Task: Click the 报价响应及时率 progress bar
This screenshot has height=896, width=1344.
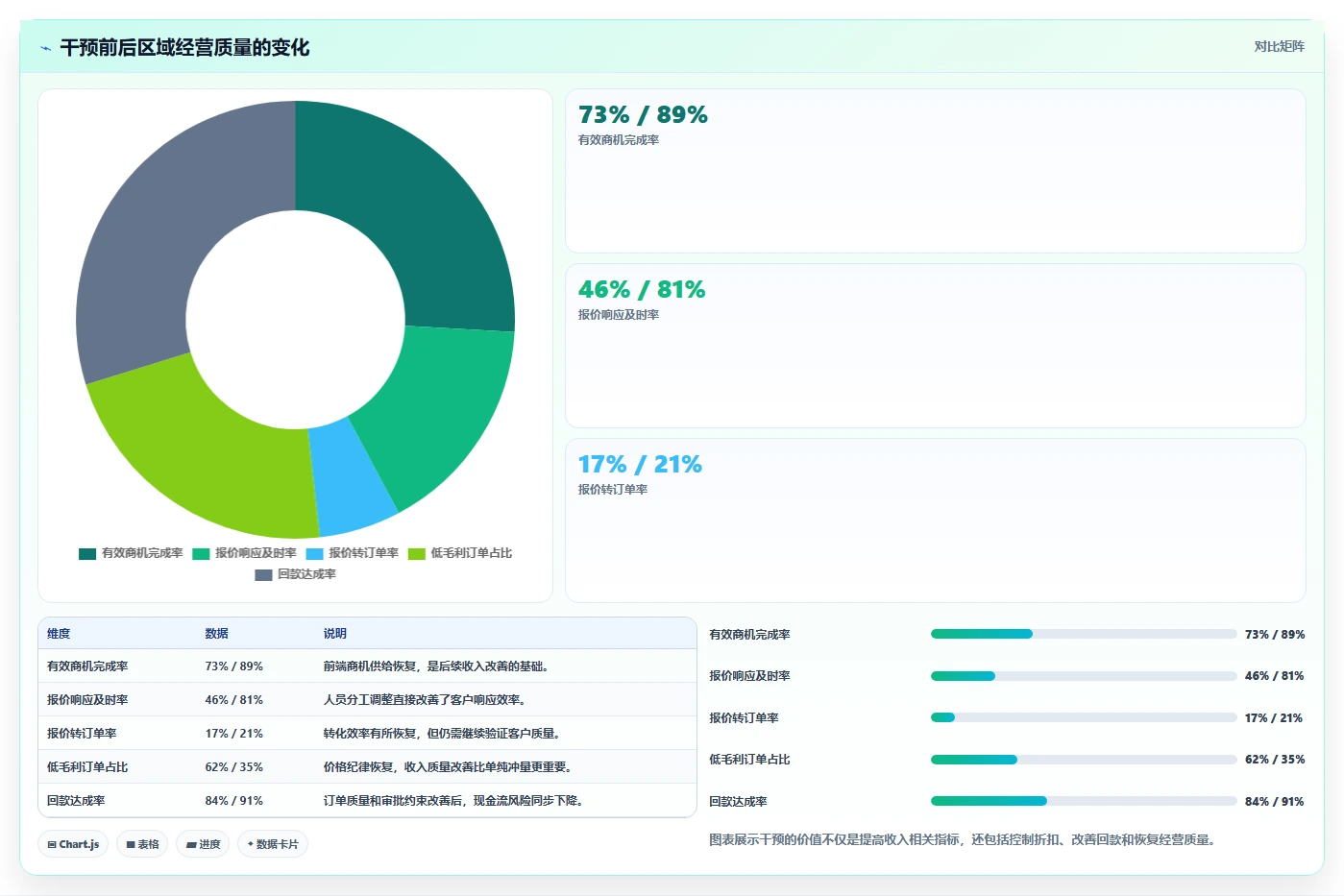Action: click(1084, 676)
